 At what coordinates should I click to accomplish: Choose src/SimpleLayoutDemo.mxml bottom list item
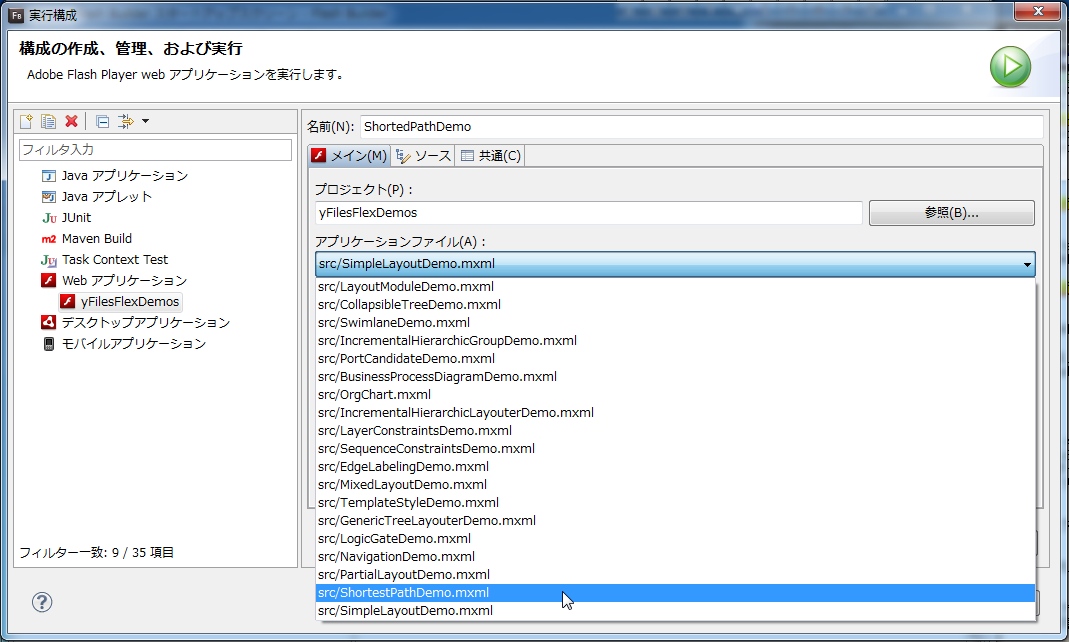click(675, 611)
